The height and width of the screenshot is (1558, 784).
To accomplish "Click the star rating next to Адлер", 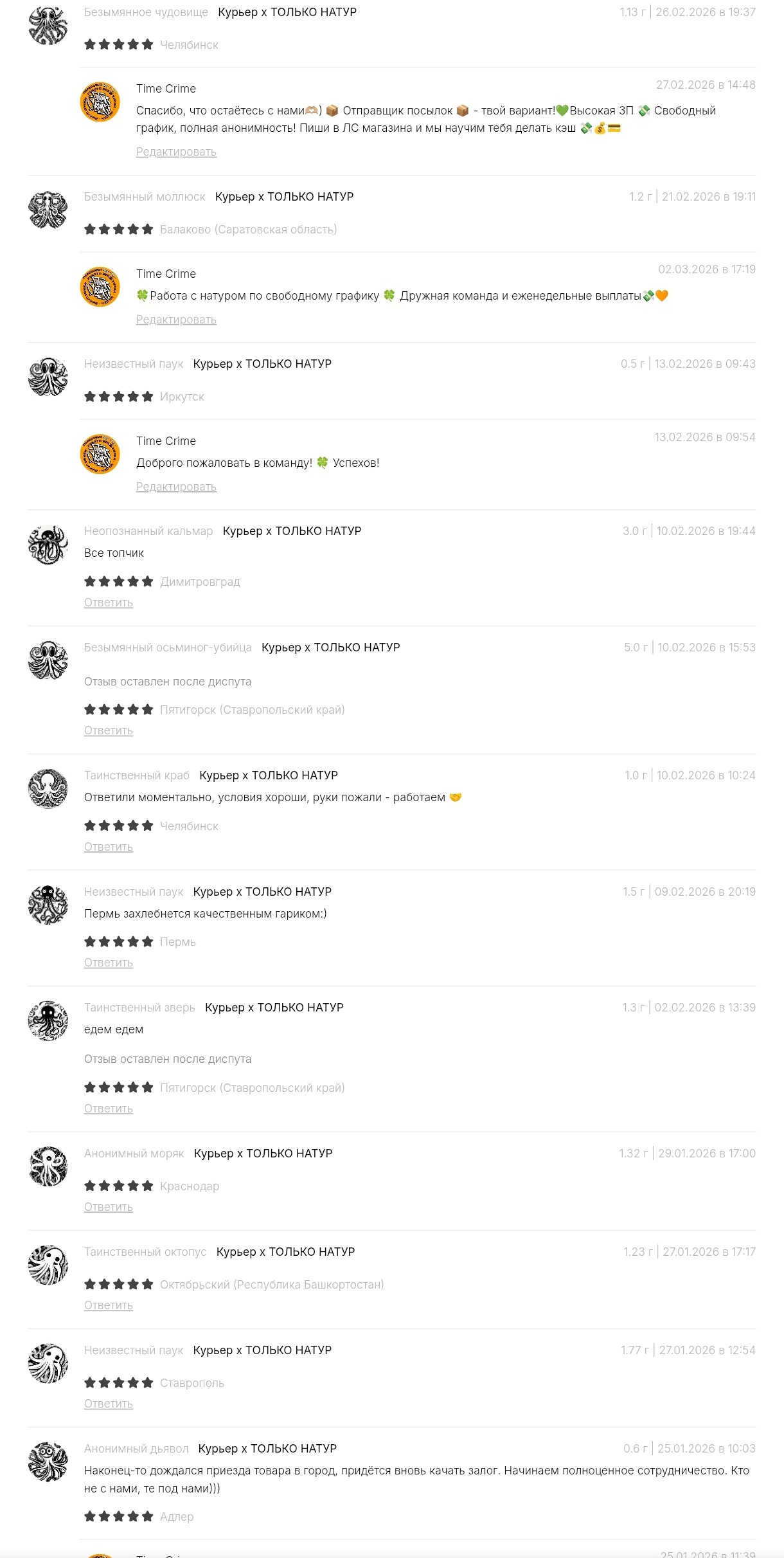I will 119,1516.
